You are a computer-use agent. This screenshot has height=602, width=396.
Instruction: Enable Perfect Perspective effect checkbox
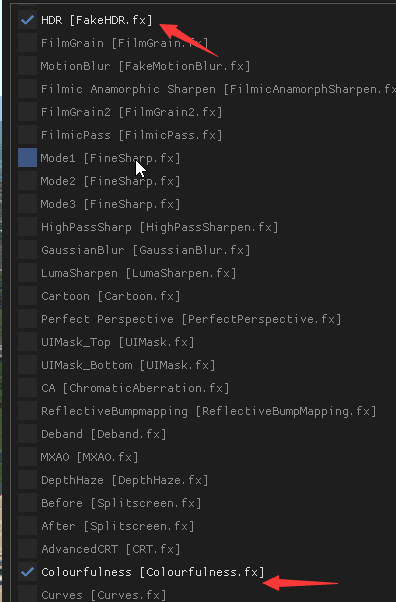coord(27,319)
